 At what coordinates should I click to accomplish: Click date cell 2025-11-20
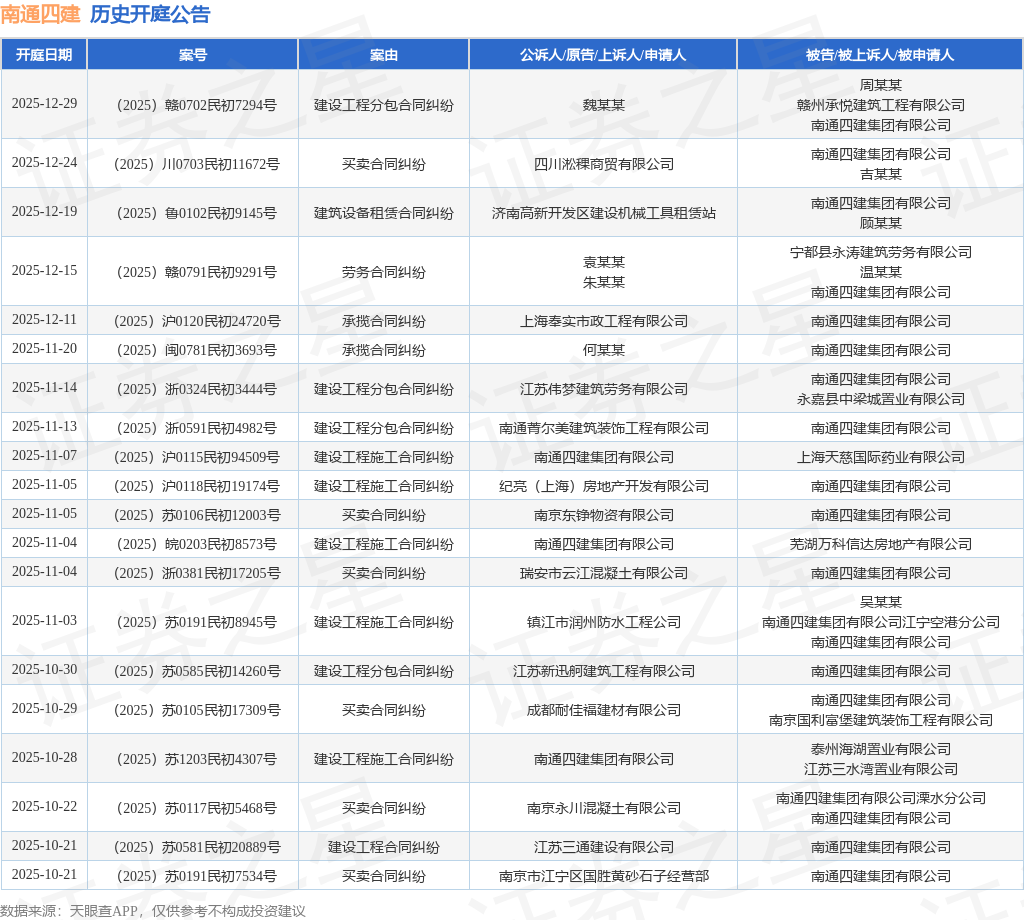(x=44, y=349)
